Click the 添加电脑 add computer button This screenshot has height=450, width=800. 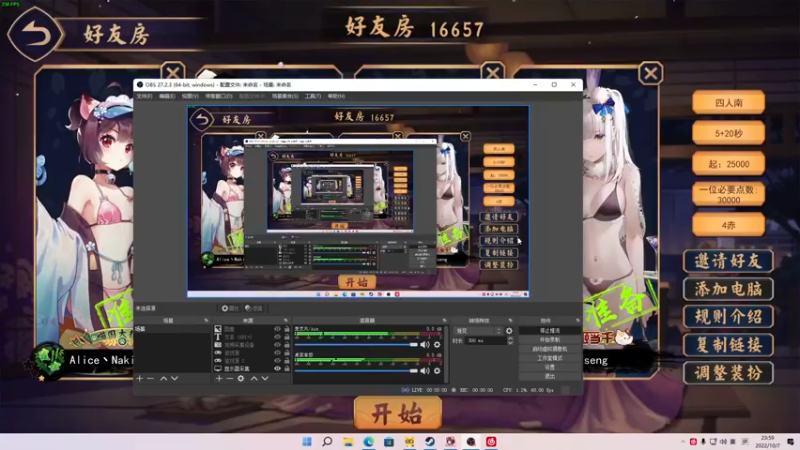[x=728, y=289]
